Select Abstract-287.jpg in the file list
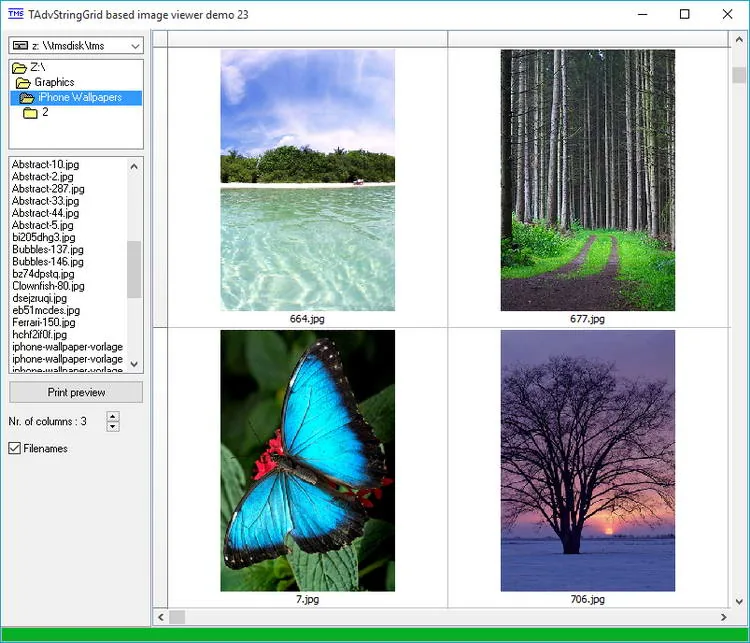750x643 pixels. (48, 189)
